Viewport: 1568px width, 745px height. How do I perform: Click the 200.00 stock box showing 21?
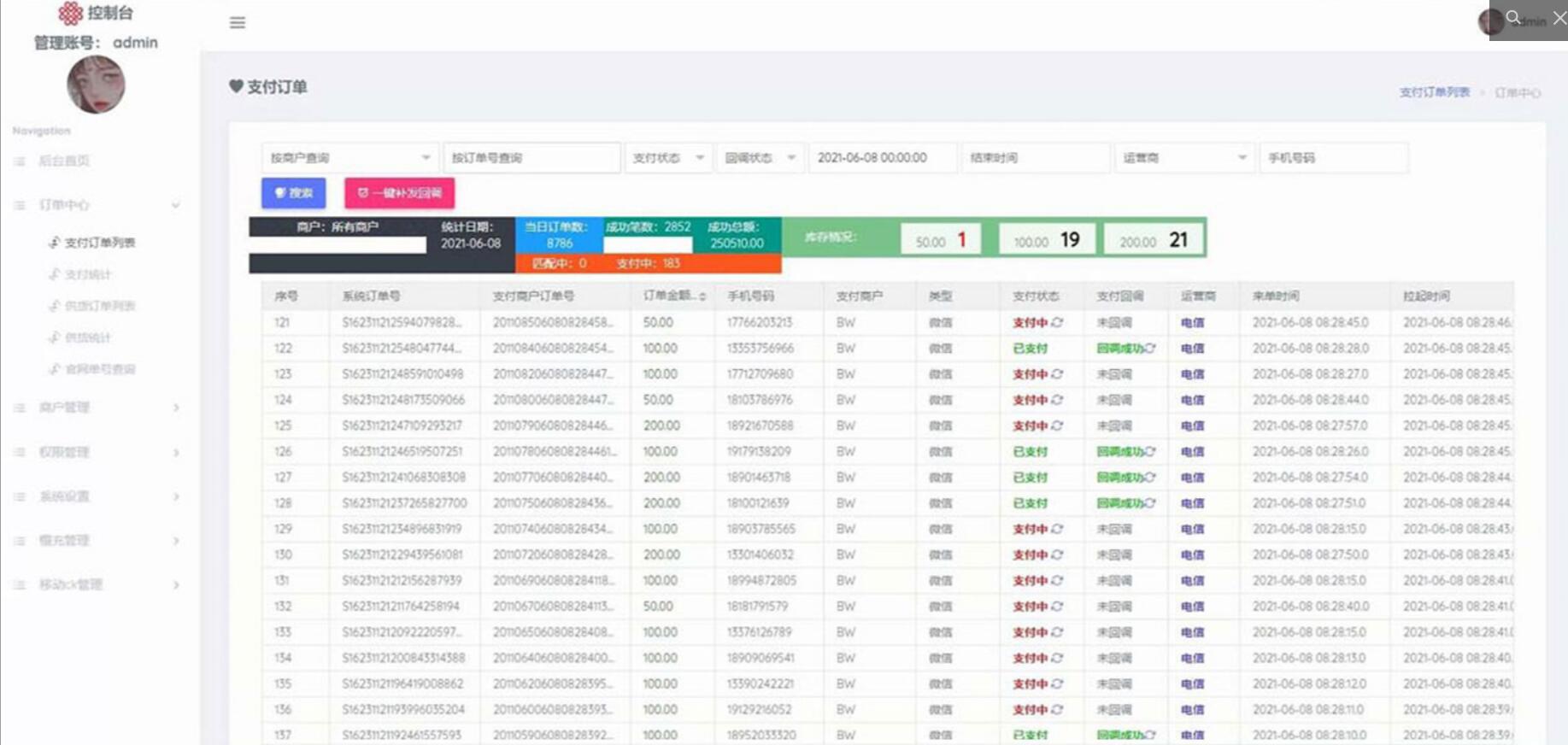point(1154,240)
